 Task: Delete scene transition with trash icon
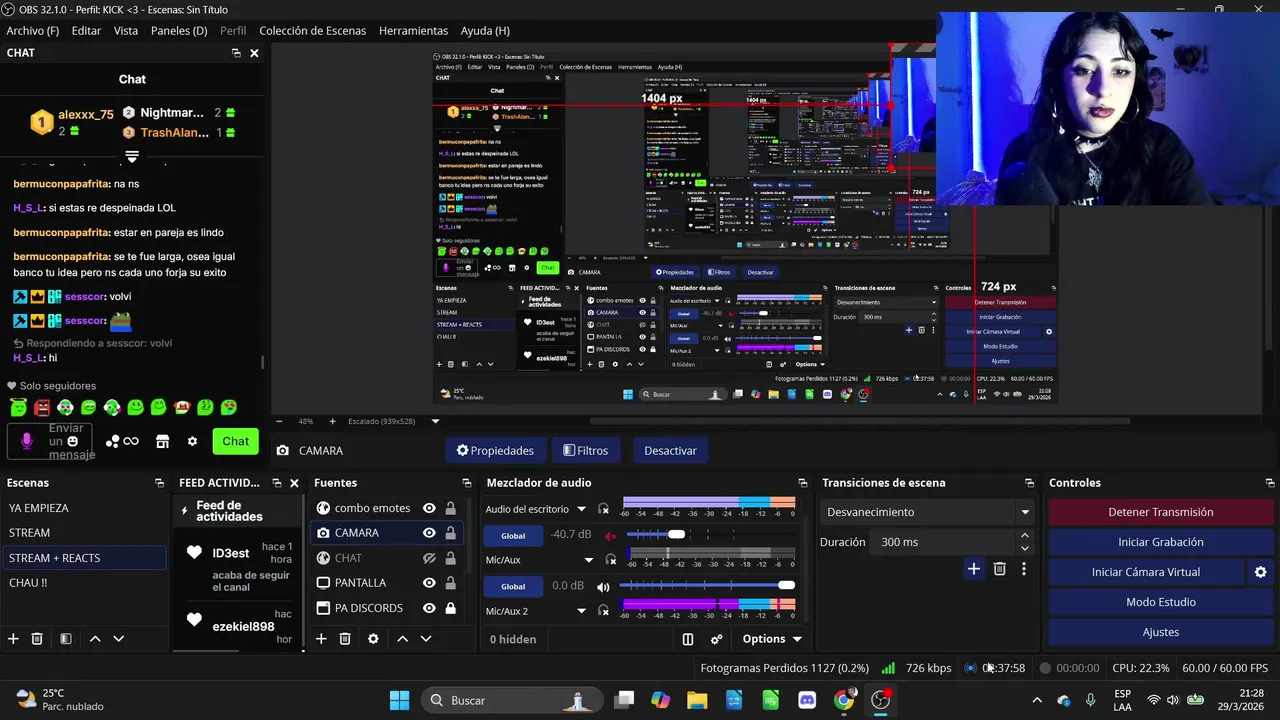click(x=999, y=569)
